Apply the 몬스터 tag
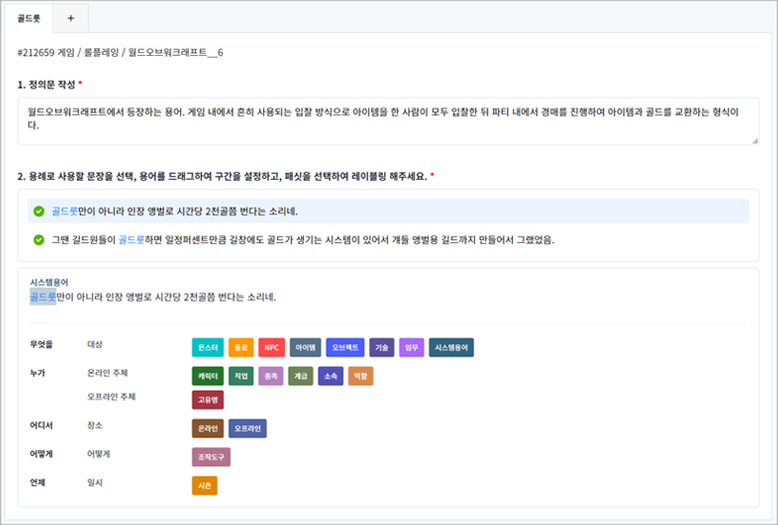778x525 pixels. click(208, 347)
